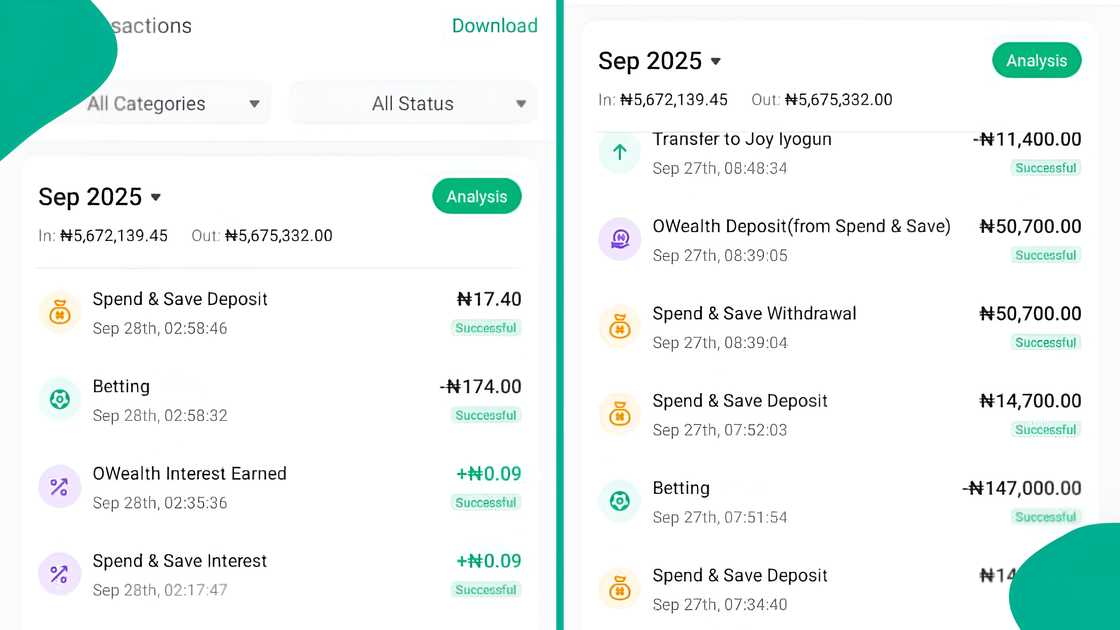Open Analysis on the right panel
The height and width of the screenshot is (630, 1120).
1036,60
